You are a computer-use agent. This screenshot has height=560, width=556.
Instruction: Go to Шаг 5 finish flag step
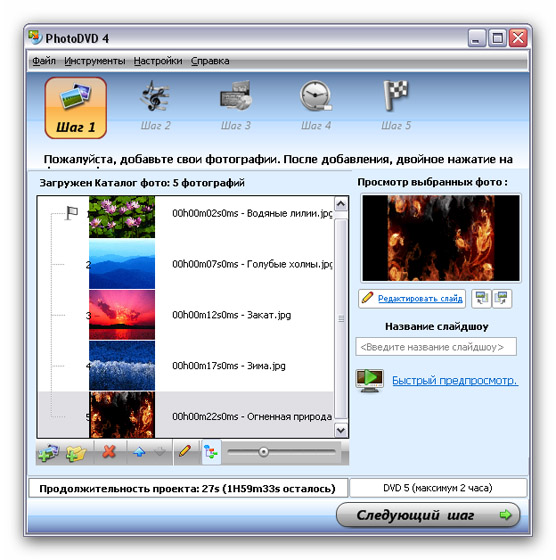tap(396, 106)
